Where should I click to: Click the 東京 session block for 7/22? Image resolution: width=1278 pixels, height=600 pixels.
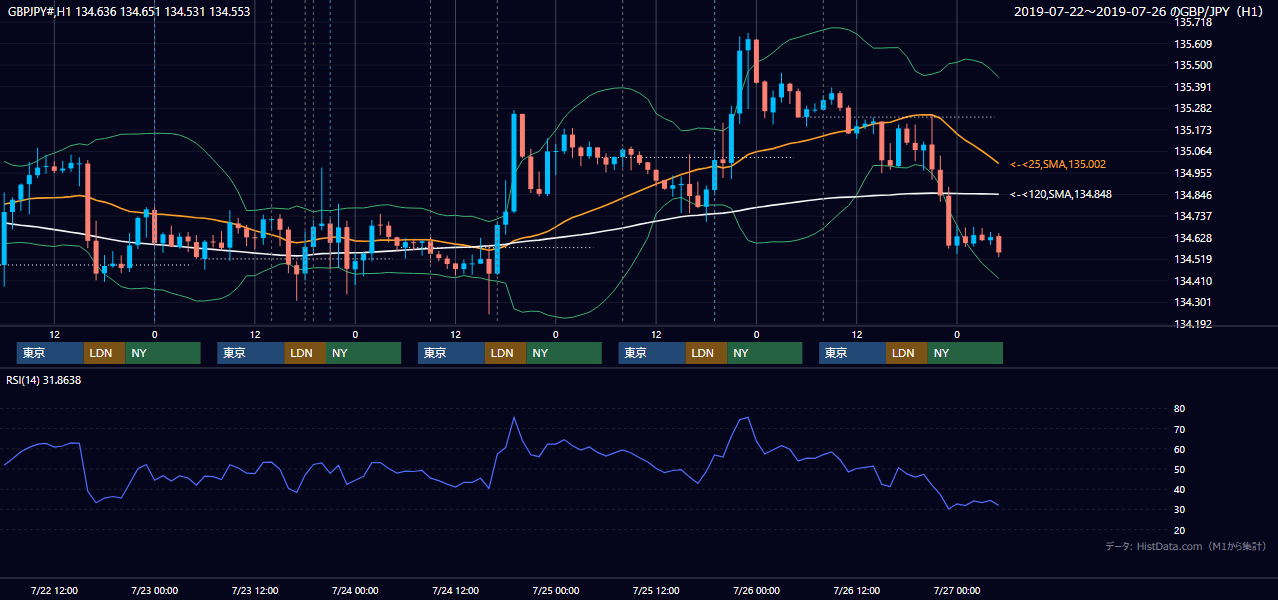pos(50,353)
